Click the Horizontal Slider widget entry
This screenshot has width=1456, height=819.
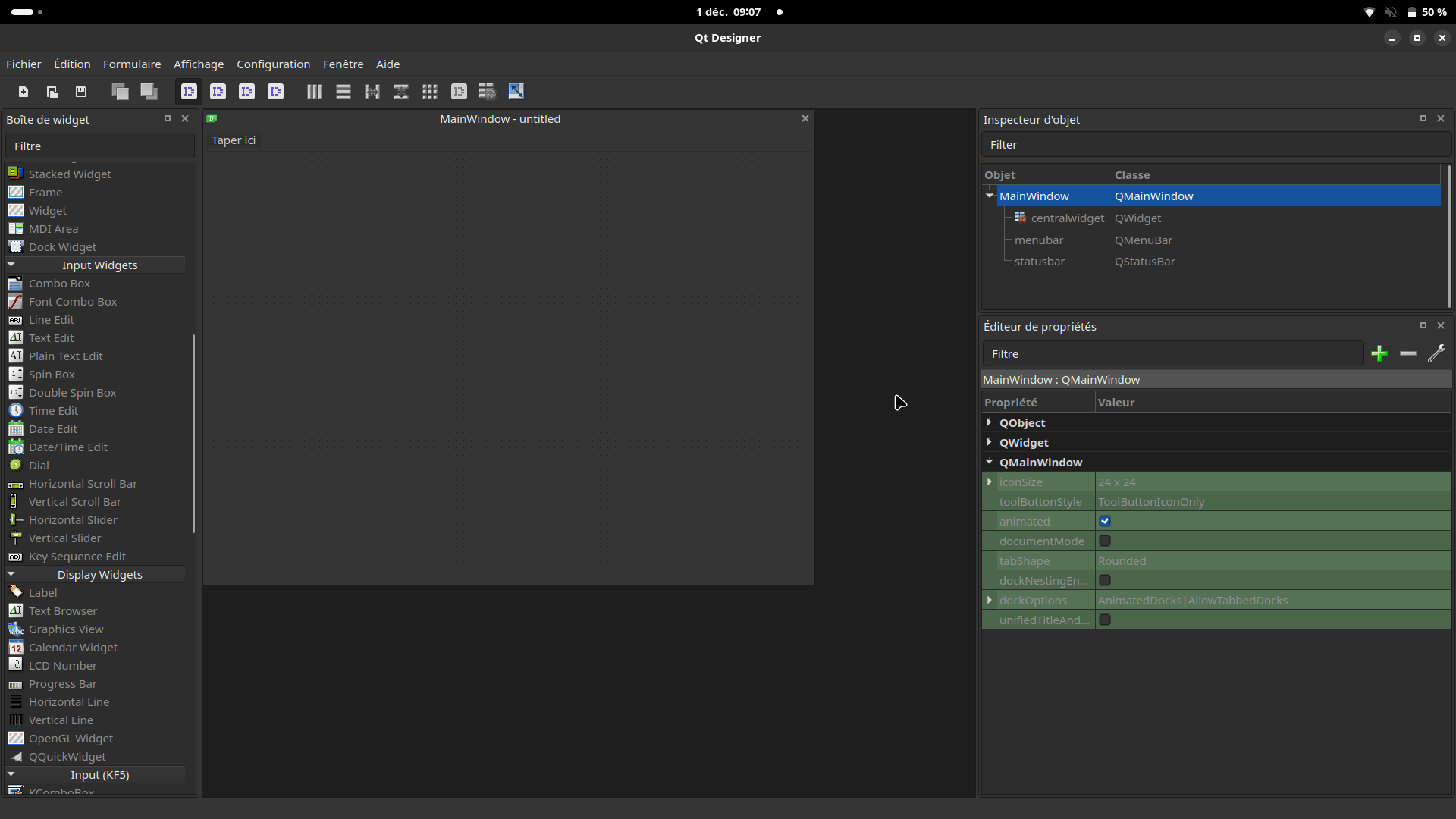73,520
